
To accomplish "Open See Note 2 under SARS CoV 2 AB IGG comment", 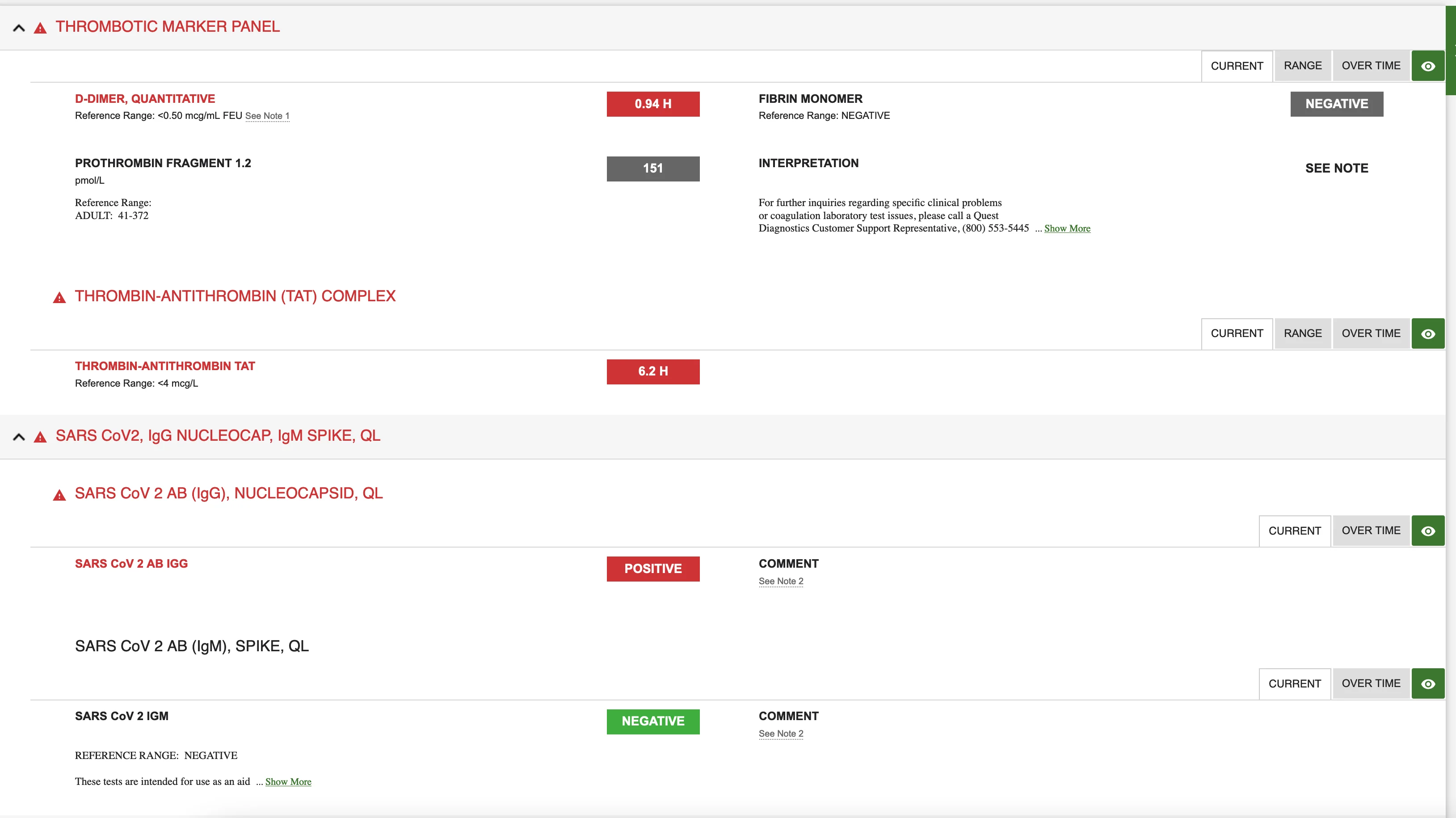I will pos(781,581).
